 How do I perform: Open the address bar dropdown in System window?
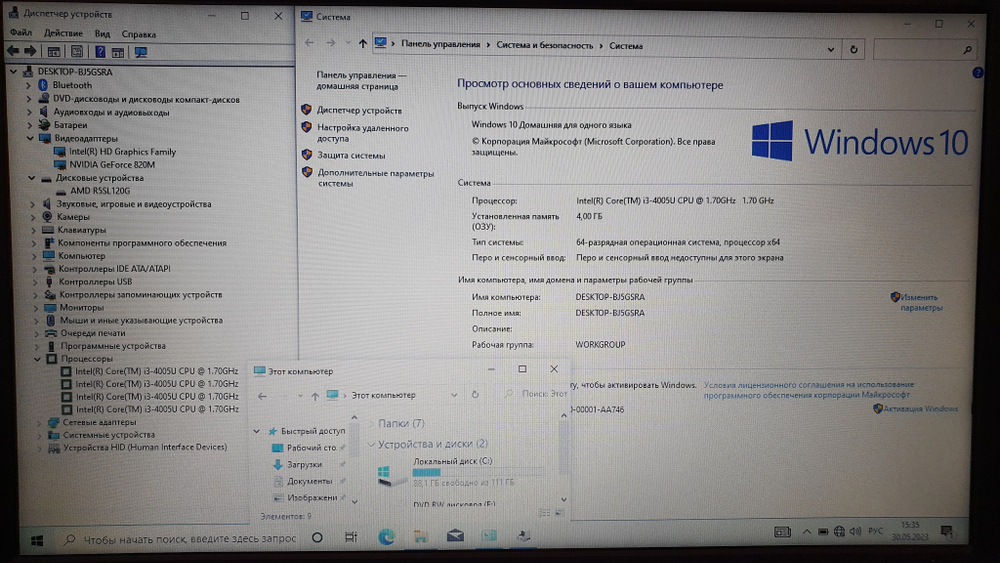[830, 49]
